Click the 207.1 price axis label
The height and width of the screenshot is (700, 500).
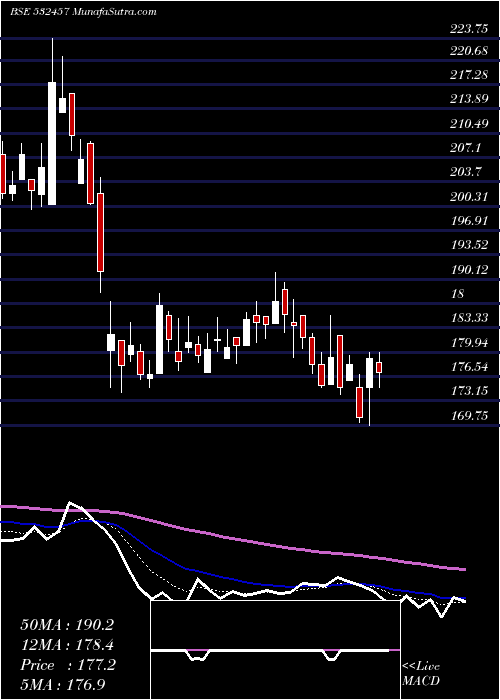pos(465,148)
